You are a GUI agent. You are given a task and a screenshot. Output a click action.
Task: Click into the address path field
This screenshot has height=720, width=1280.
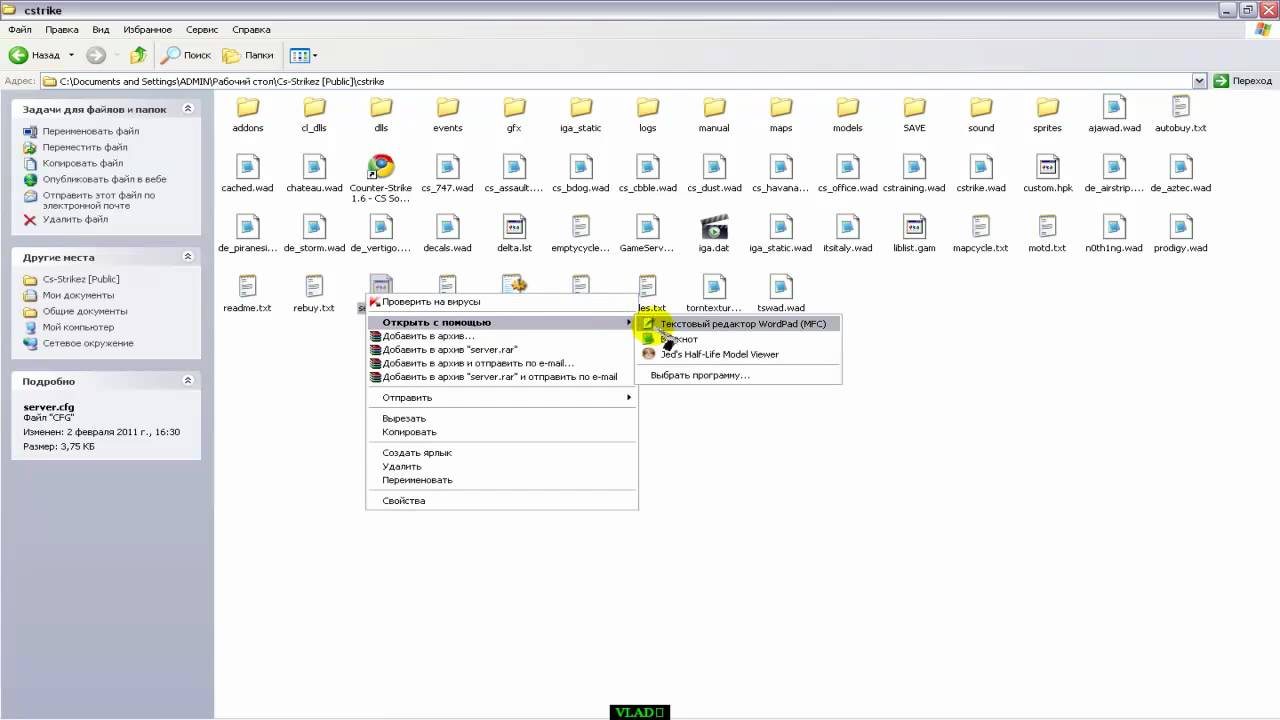616,81
